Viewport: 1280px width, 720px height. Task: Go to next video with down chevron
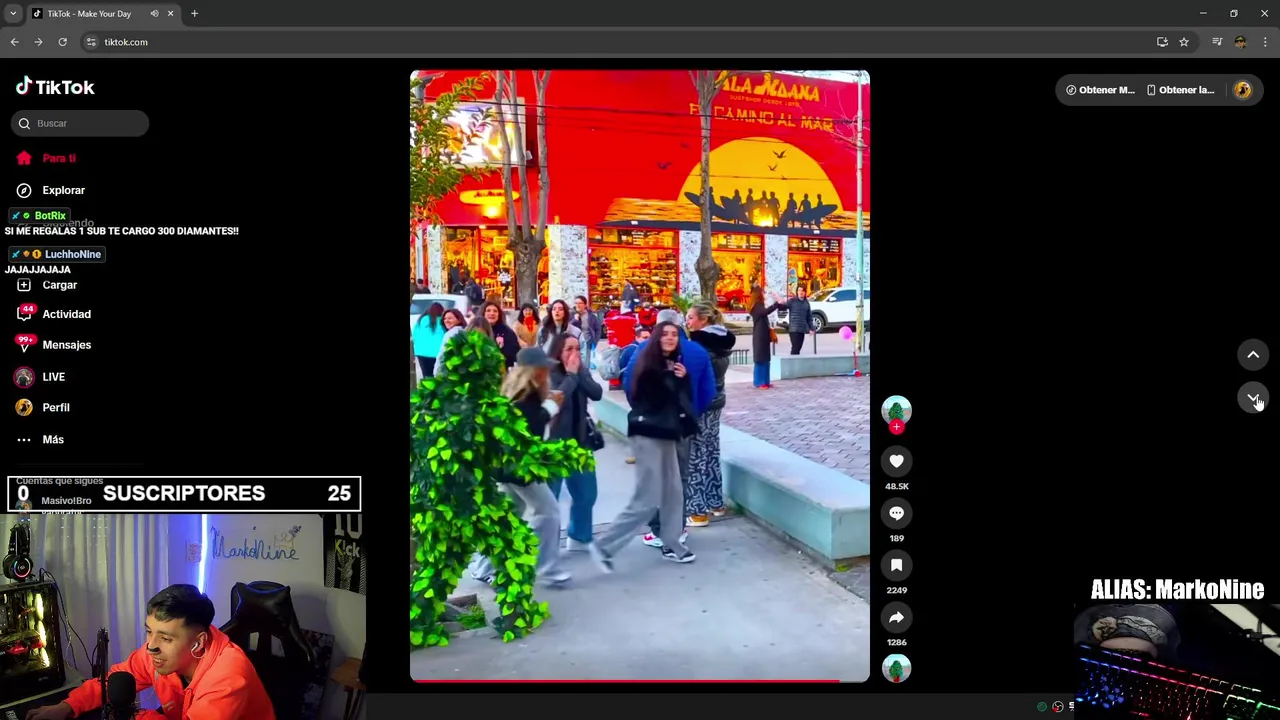pyautogui.click(x=1253, y=398)
